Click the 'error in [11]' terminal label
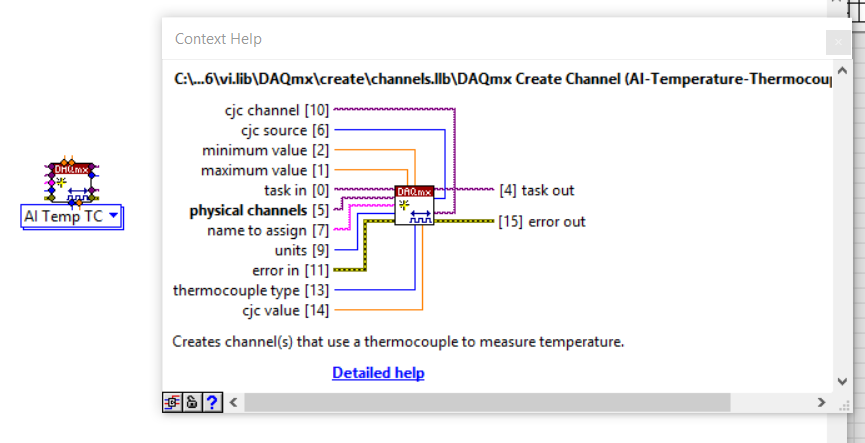 tap(291, 270)
